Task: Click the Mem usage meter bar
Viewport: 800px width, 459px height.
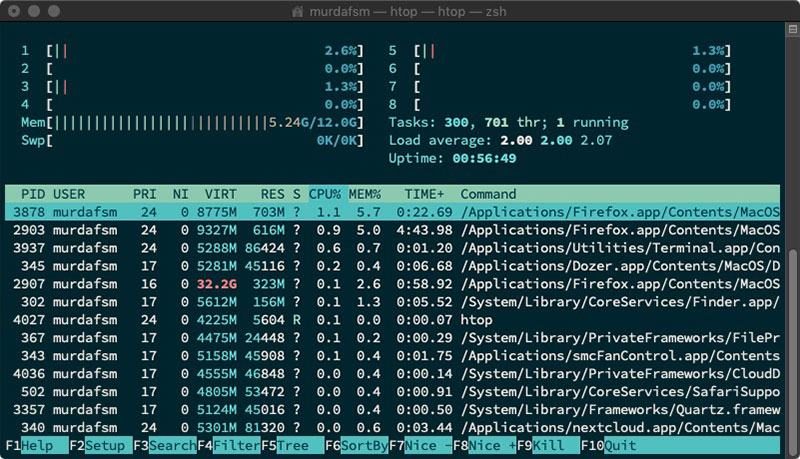Action: [x=160, y=122]
